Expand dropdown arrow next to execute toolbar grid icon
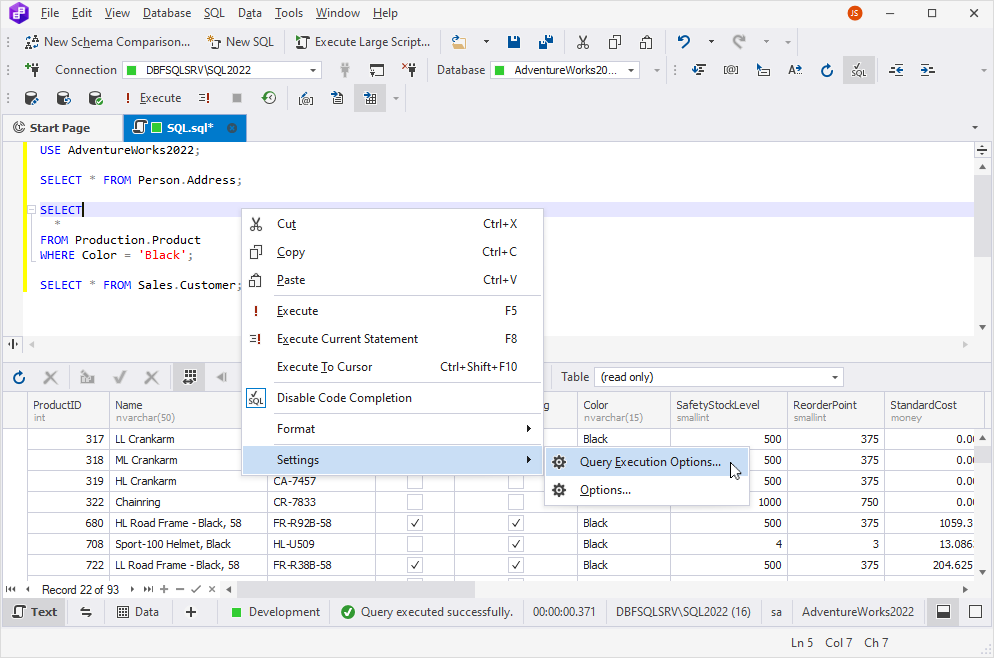The image size is (994, 658). click(x=396, y=98)
